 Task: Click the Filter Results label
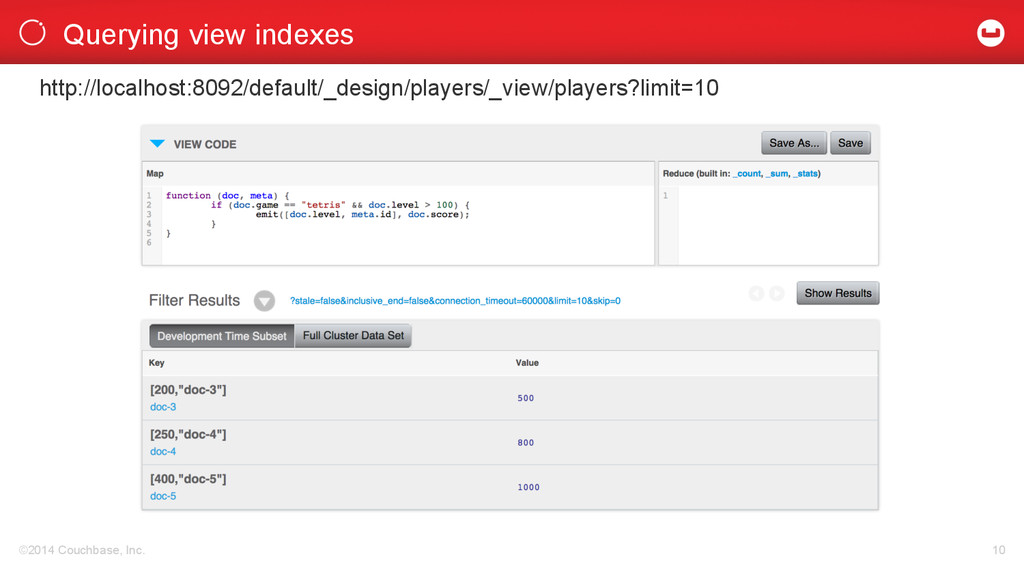pos(194,300)
